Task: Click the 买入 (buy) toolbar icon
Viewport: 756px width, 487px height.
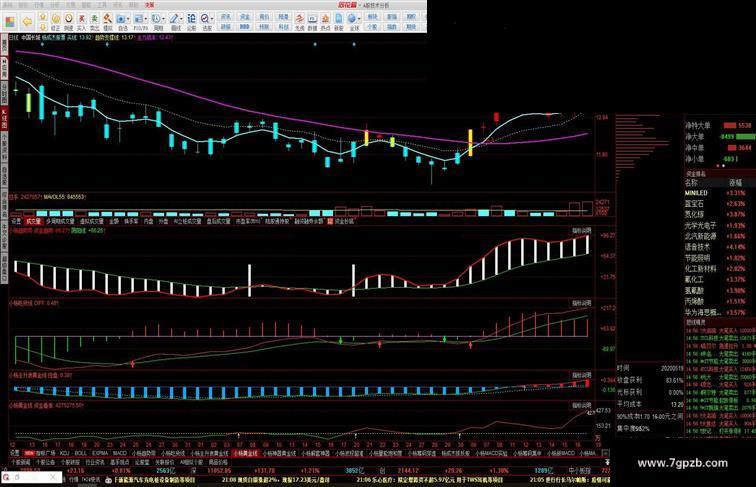Action: (81, 21)
